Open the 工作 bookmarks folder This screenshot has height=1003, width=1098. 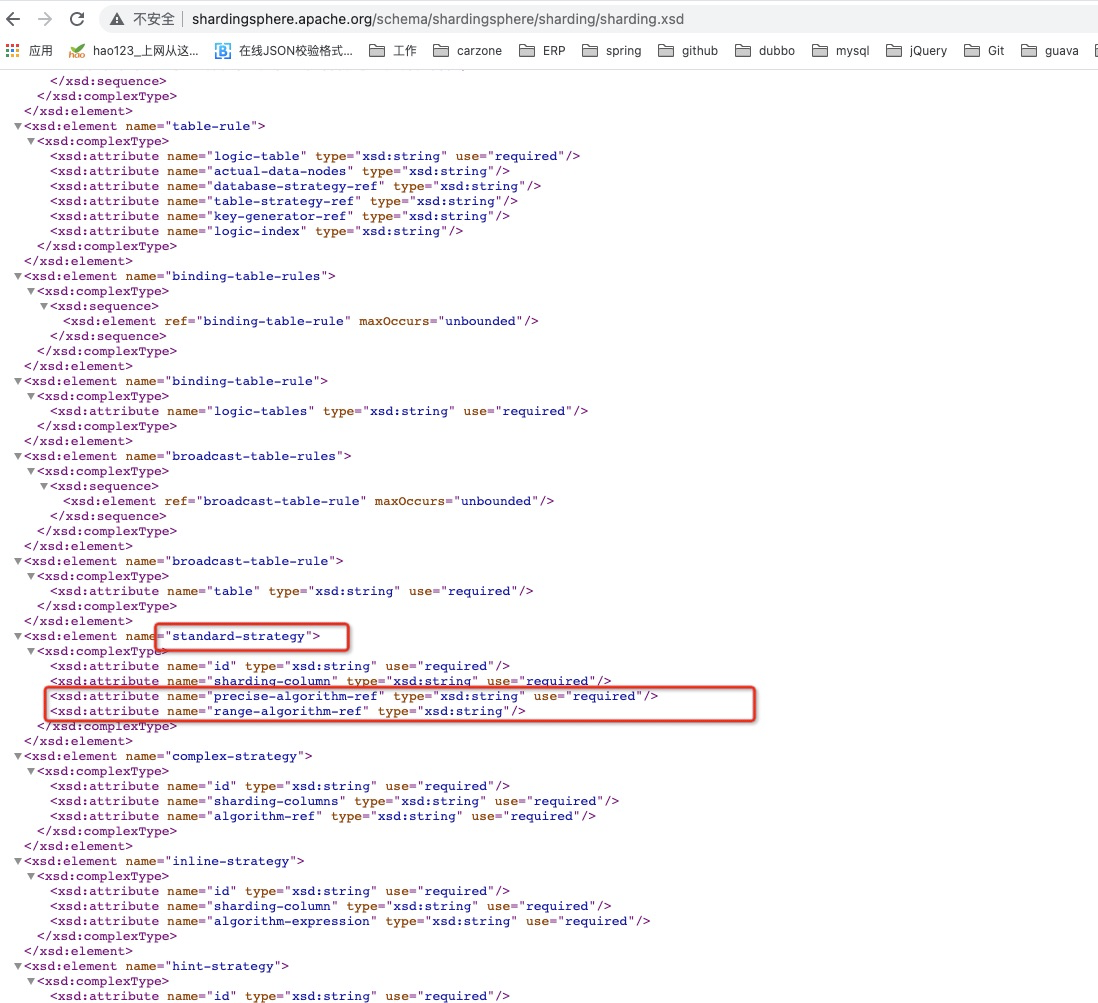[393, 50]
